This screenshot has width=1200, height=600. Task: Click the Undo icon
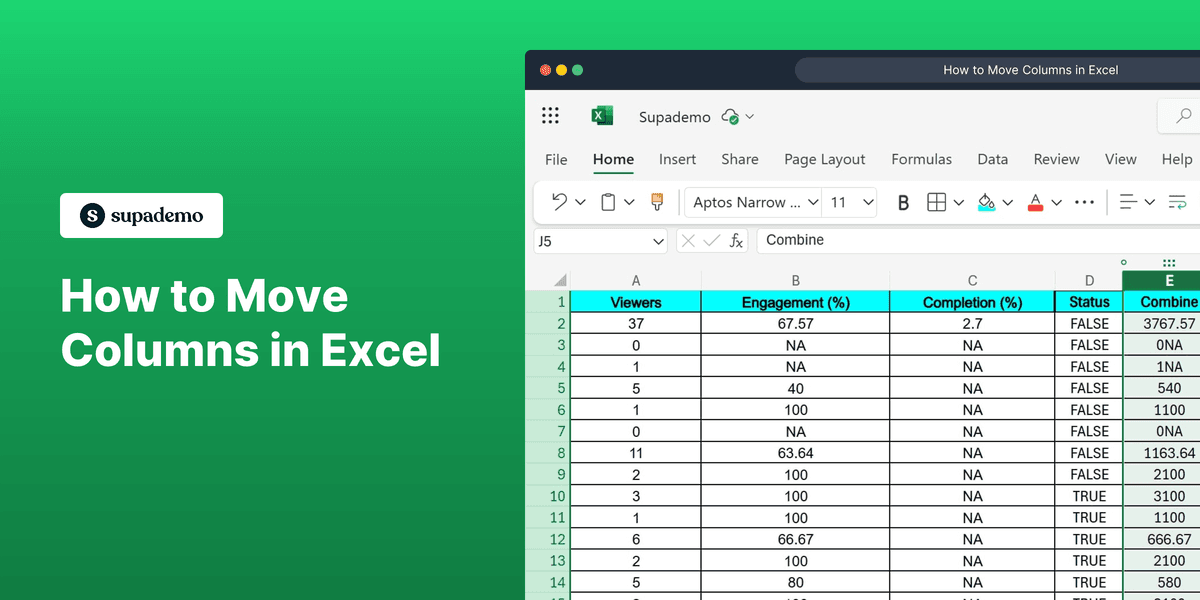[x=560, y=202]
